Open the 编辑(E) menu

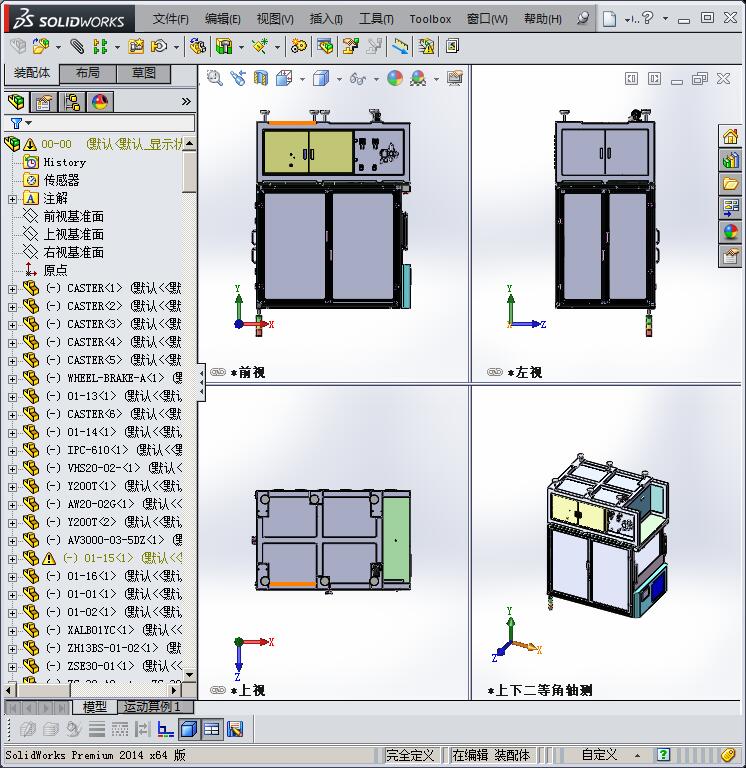(x=223, y=19)
